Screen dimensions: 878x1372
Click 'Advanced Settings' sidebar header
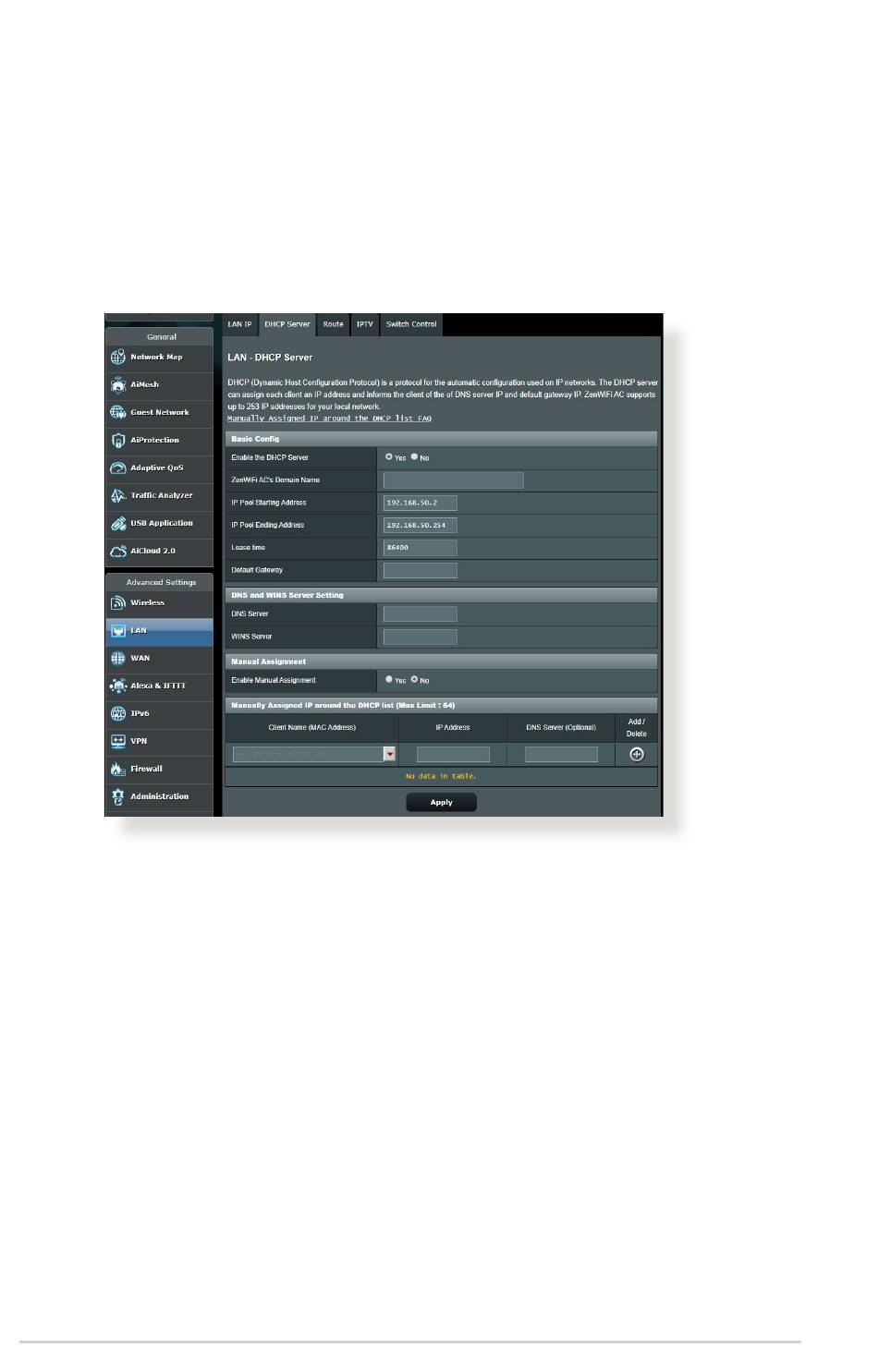pyautogui.click(x=161, y=582)
